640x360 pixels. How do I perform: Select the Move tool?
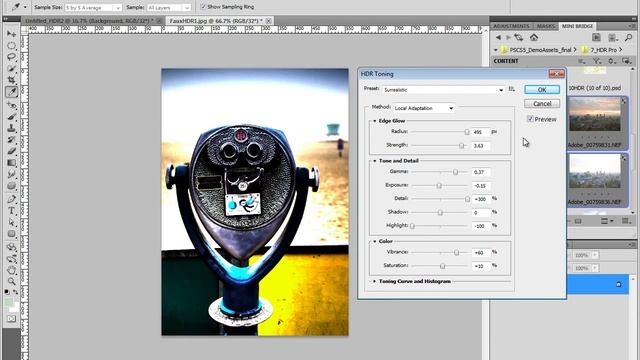pos(11,34)
